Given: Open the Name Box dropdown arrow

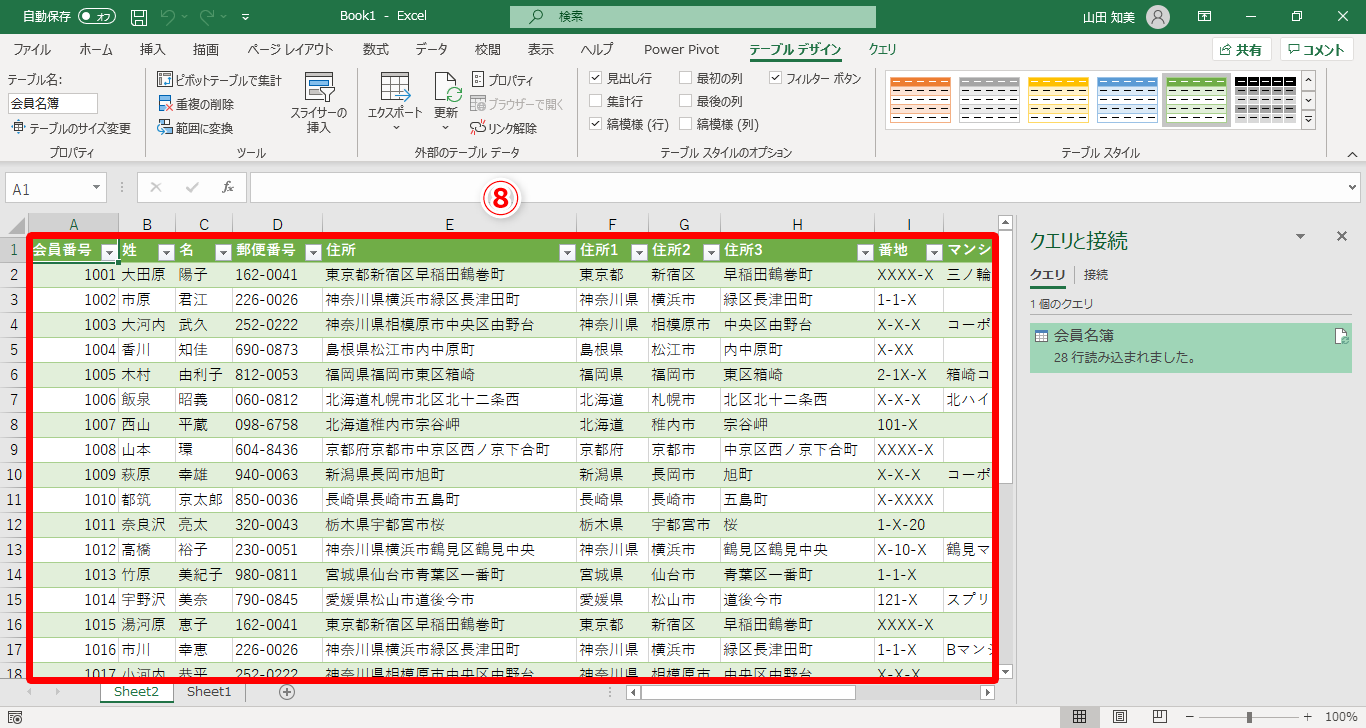Looking at the screenshot, I should pos(96,188).
